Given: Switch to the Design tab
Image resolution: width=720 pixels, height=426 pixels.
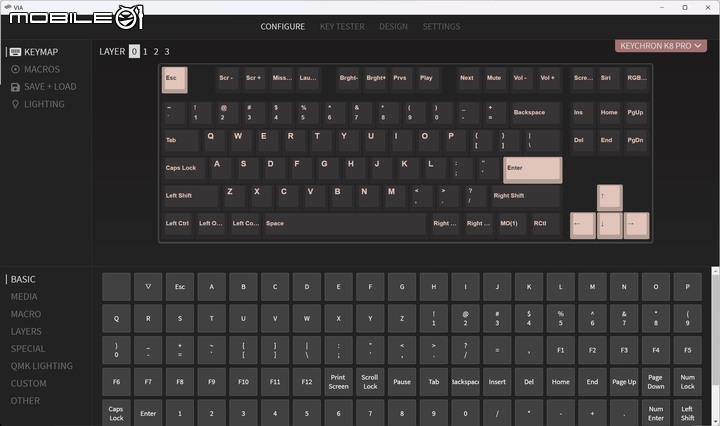Looking at the screenshot, I should (x=394, y=27).
